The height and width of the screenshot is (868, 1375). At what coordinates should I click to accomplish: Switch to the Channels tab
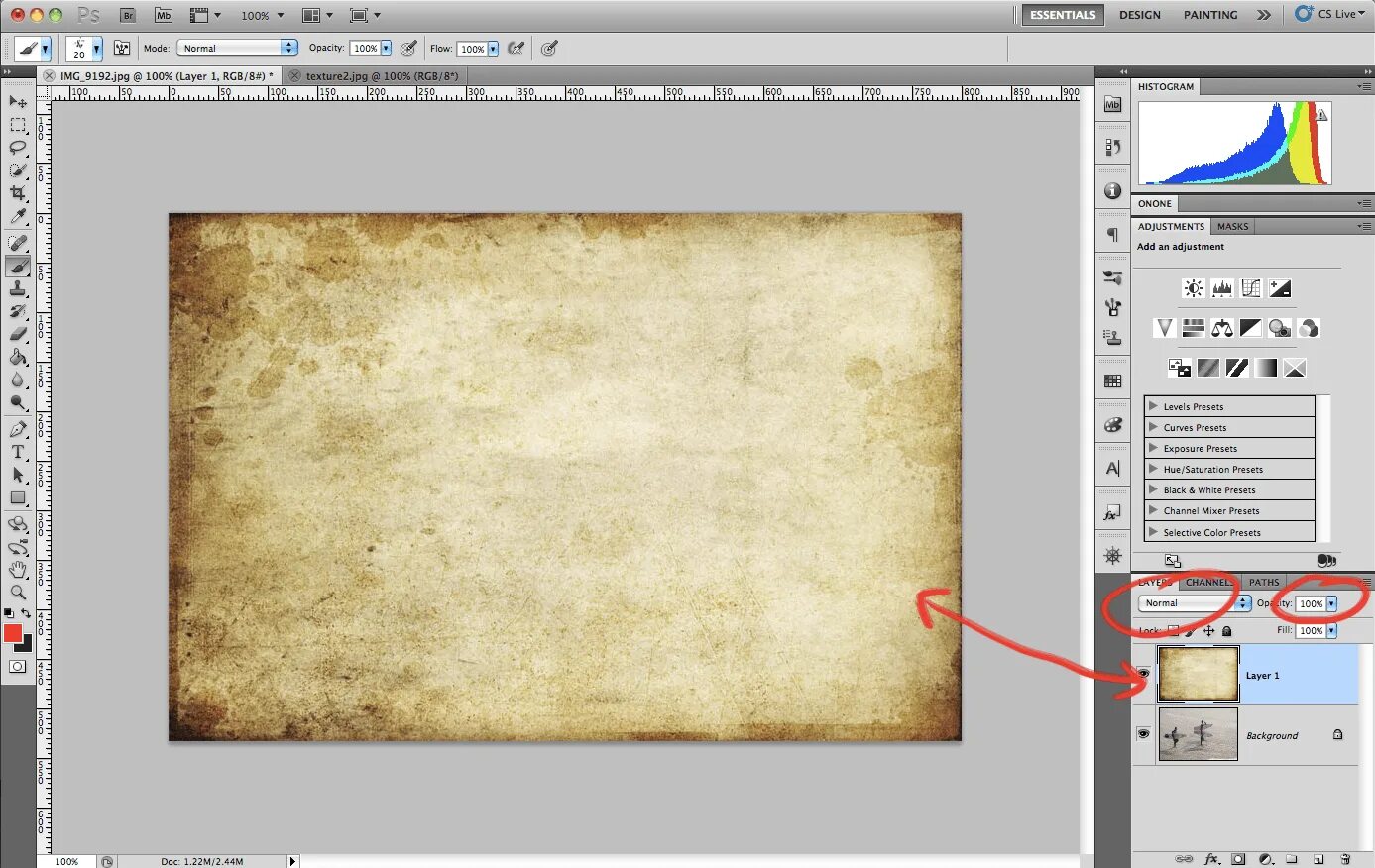[x=1209, y=582]
